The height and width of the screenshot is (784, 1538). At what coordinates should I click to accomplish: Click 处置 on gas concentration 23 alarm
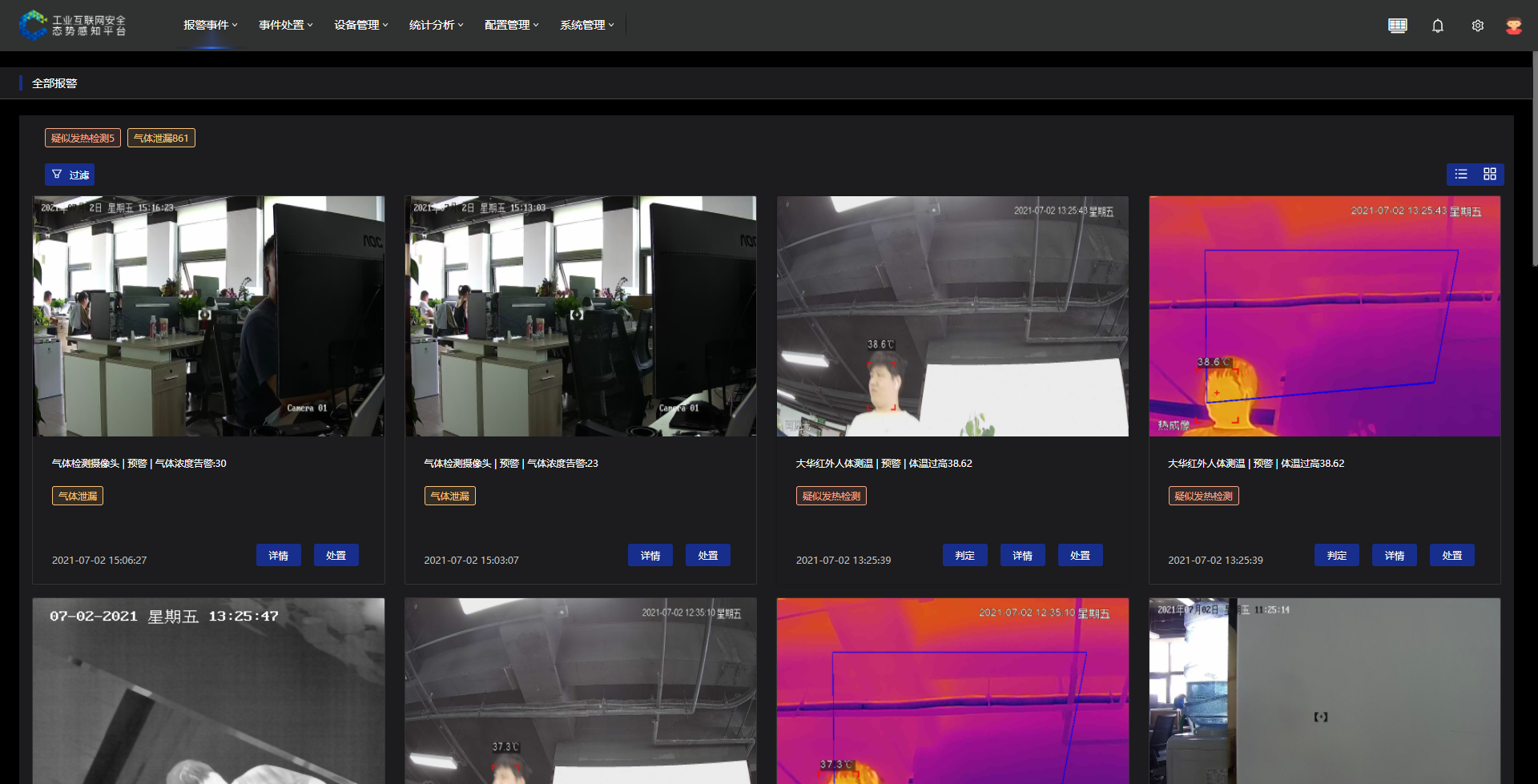707,555
